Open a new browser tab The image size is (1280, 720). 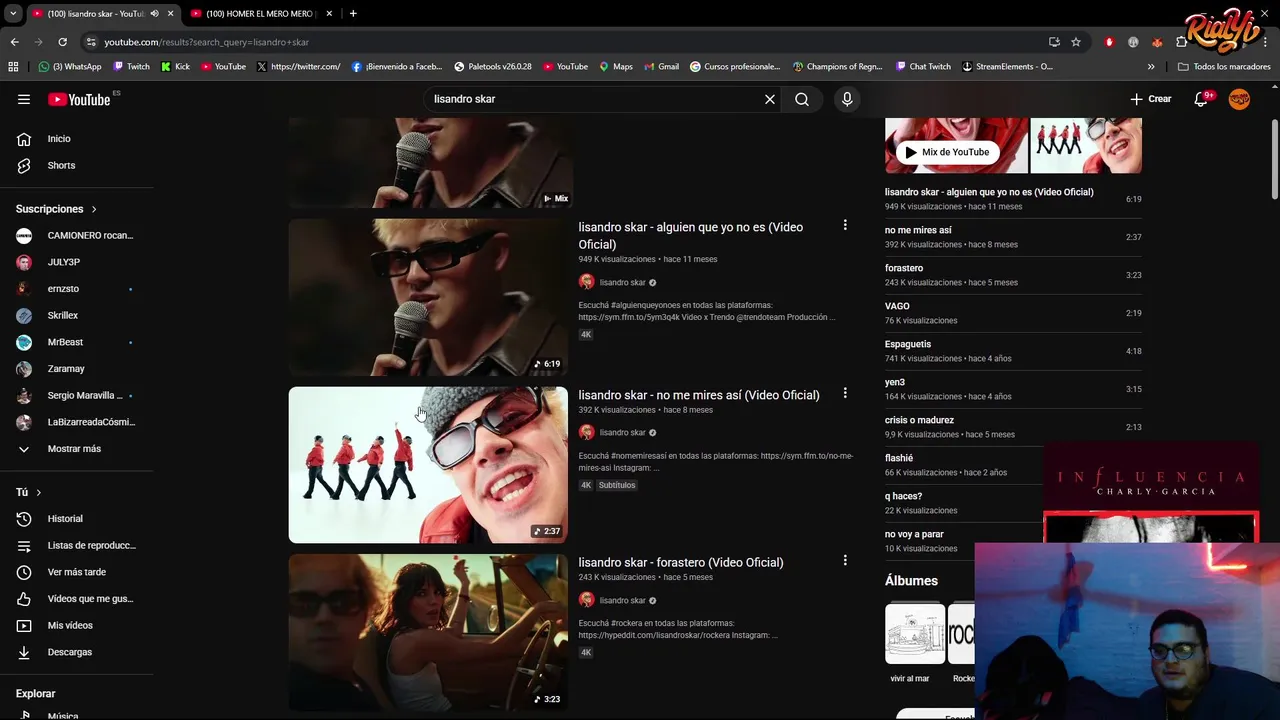pyautogui.click(x=353, y=13)
